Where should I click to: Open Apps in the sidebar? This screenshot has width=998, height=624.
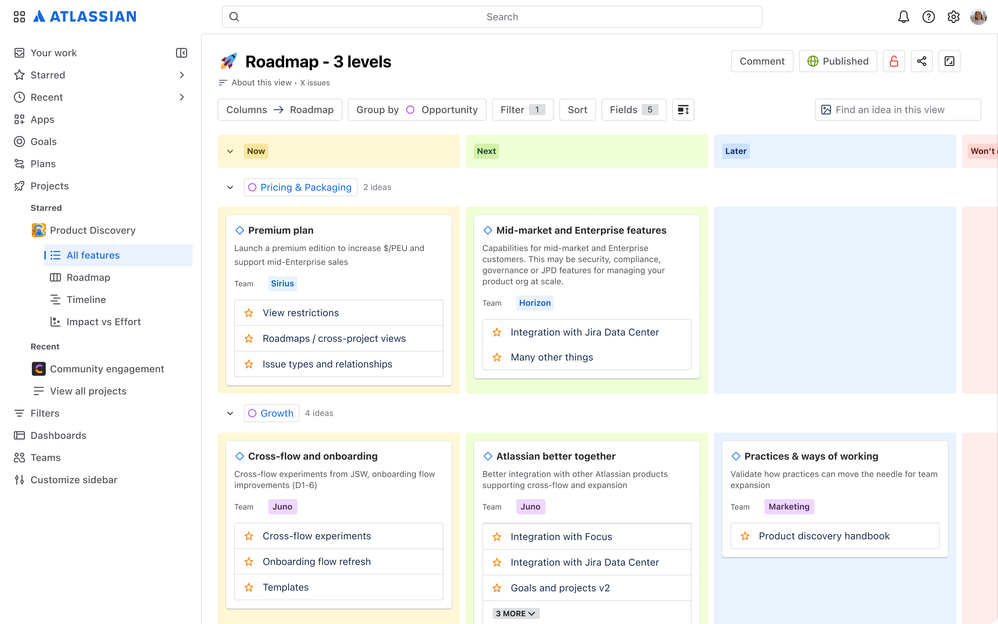click(x=42, y=119)
